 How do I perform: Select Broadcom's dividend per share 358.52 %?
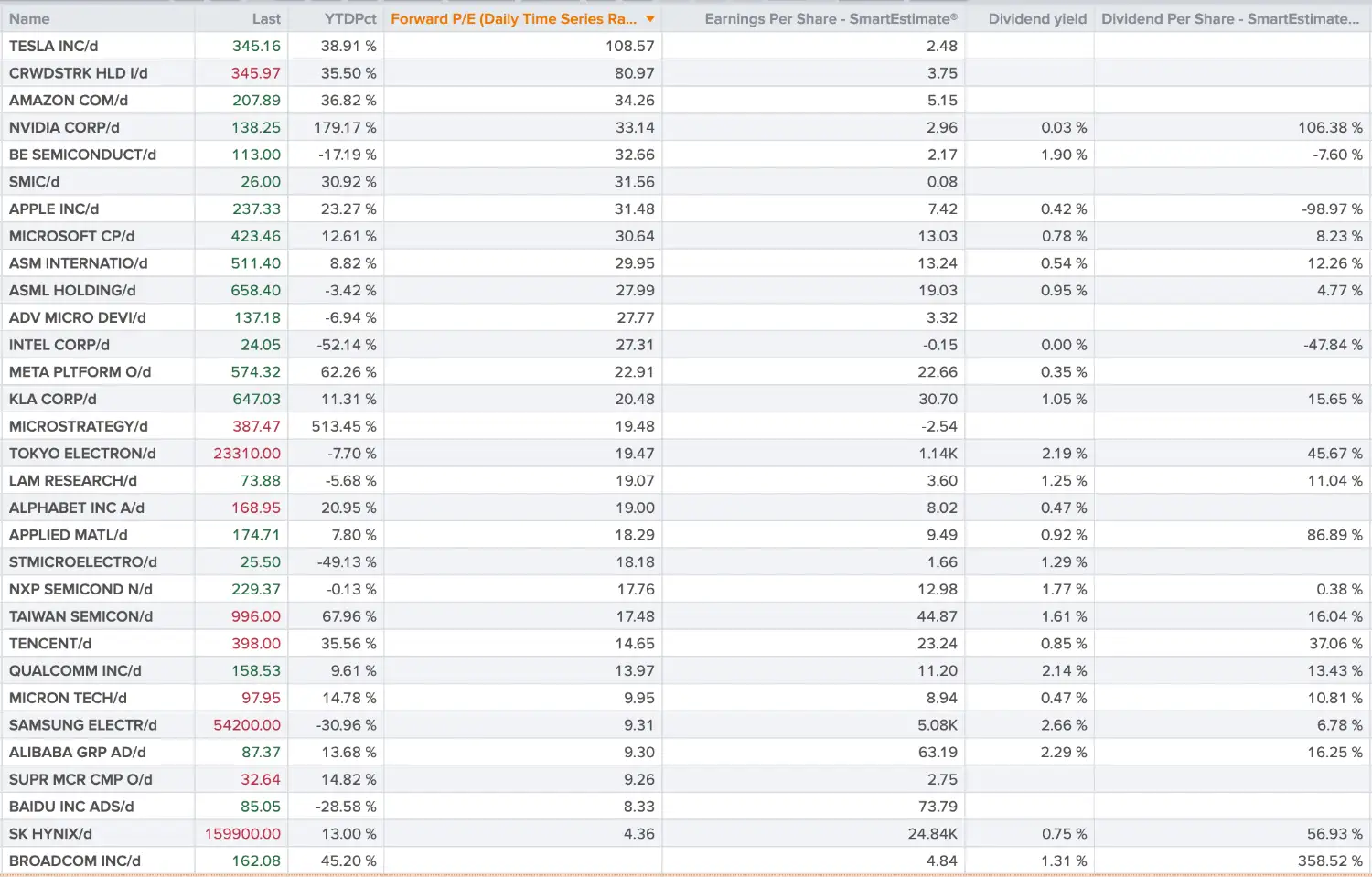coord(1330,861)
